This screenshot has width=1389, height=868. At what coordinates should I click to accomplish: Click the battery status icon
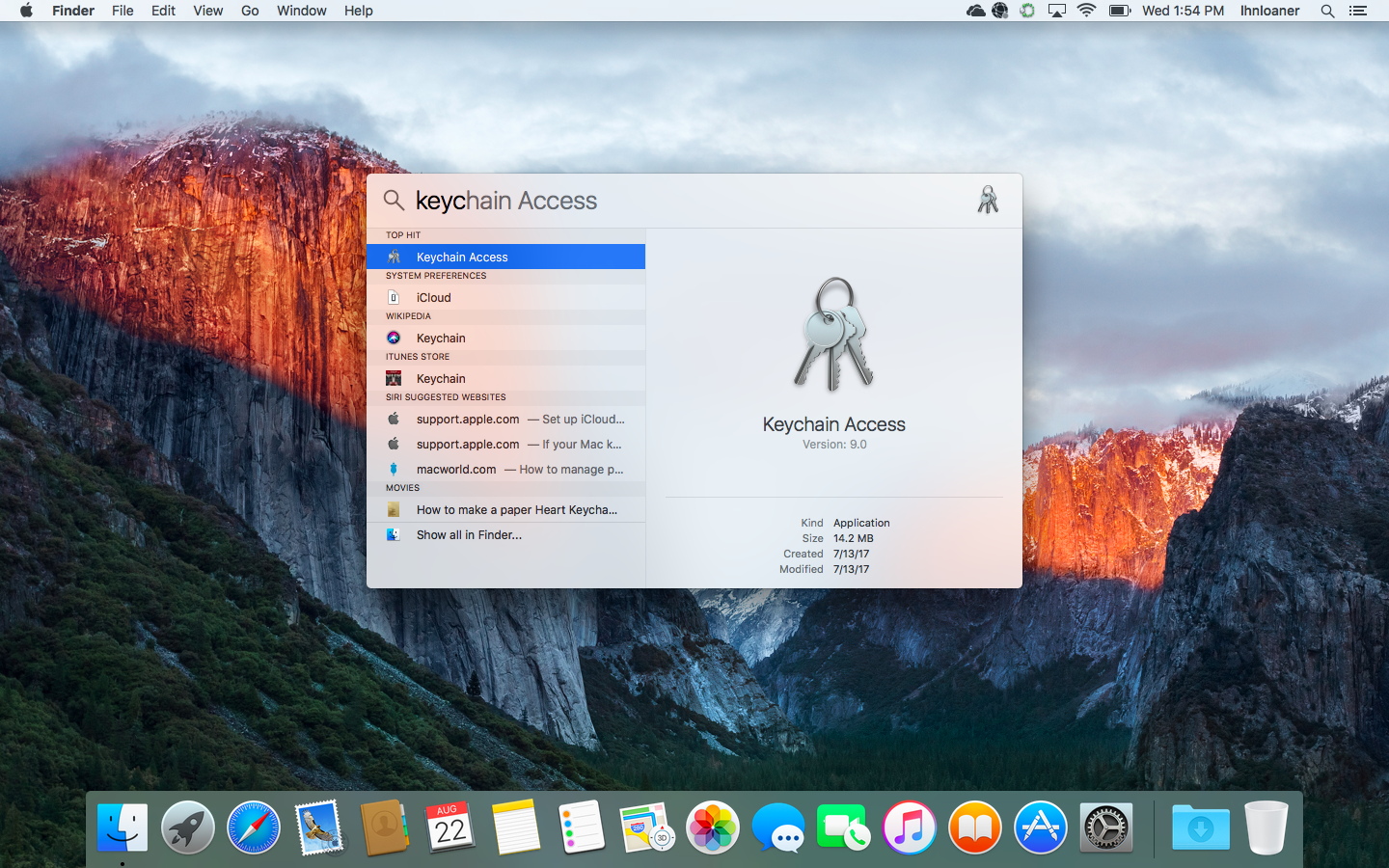tap(1120, 11)
